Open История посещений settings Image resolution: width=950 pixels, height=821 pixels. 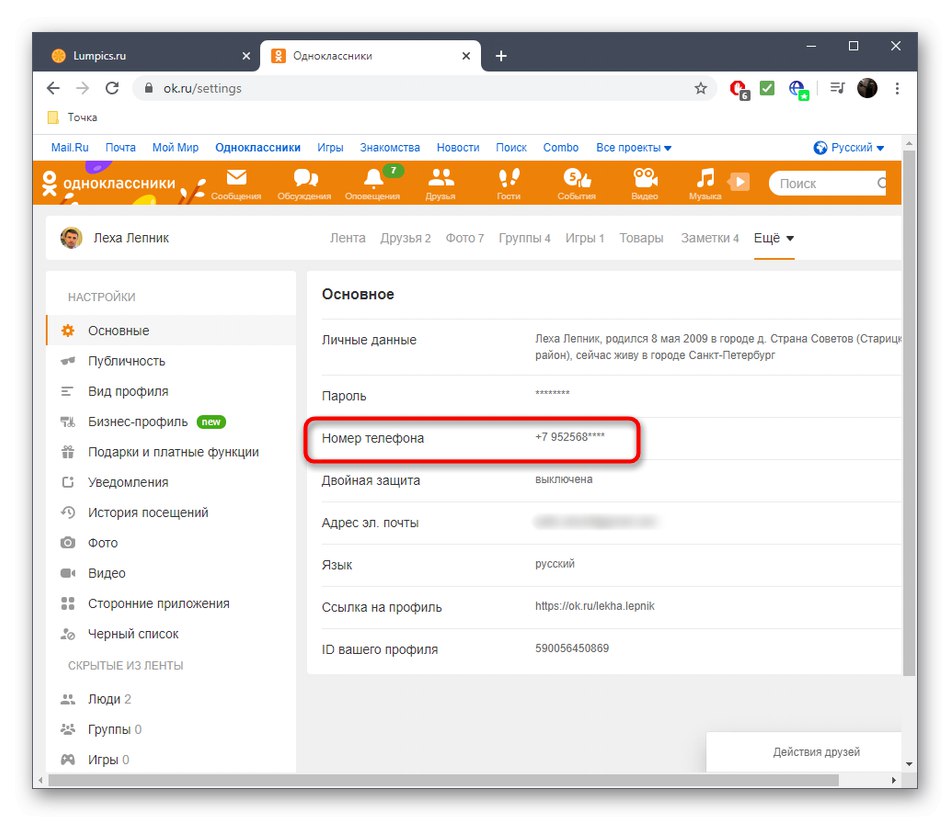tap(171, 512)
